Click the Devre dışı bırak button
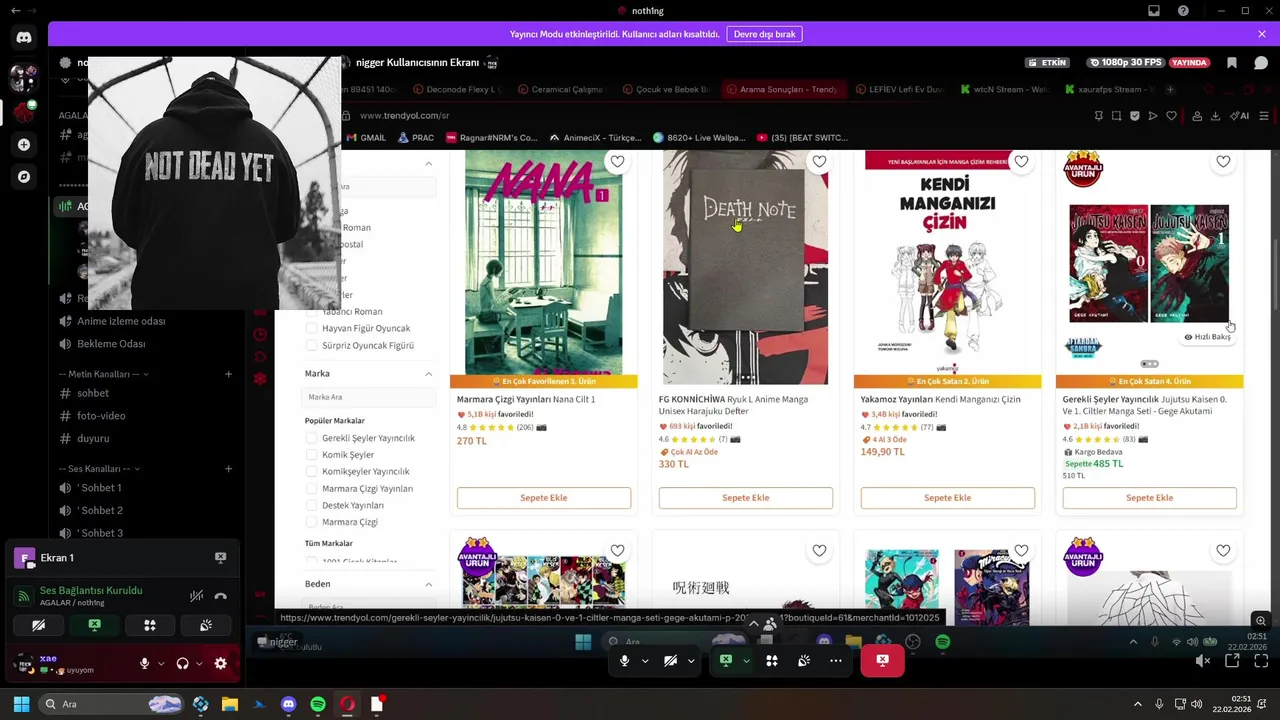The image size is (1280, 720). tap(764, 34)
